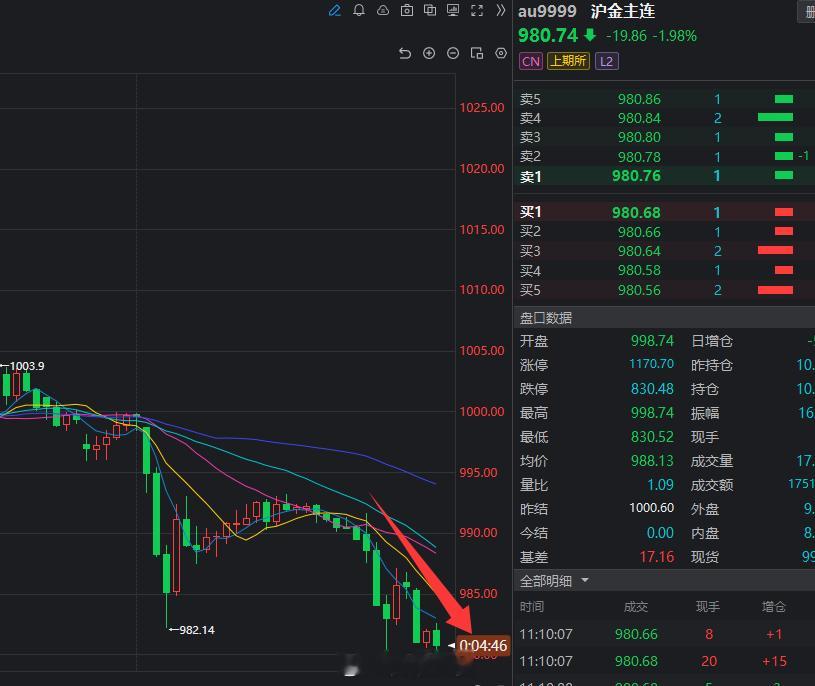815x686 pixels.
Task: Click the 成交 column header in trades
Action: point(636,606)
